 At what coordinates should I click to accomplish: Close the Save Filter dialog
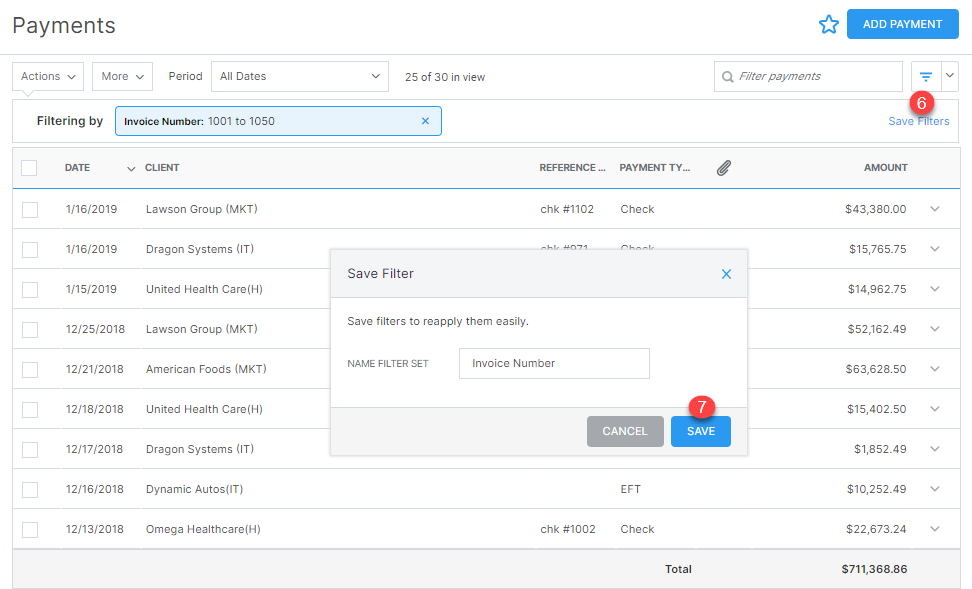click(x=726, y=274)
